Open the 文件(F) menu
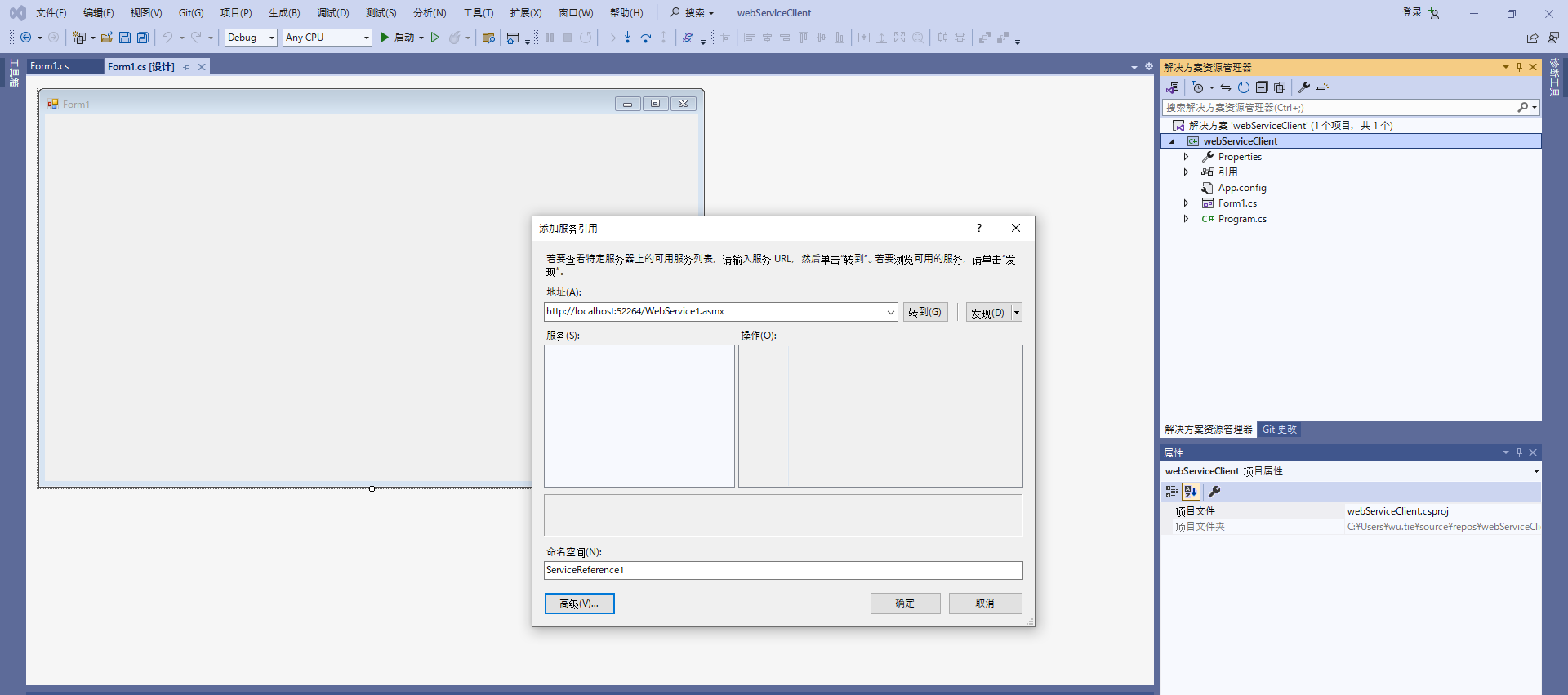The width and height of the screenshot is (1568, 695). [x=51, y=13]
